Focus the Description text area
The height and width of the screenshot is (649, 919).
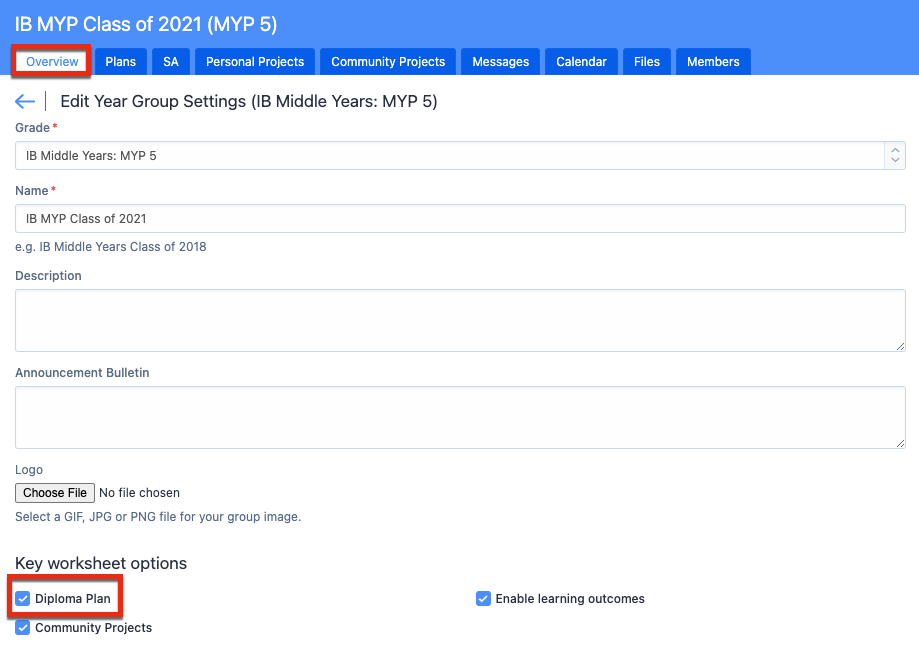pyautogui.click(x=460, y=320)
